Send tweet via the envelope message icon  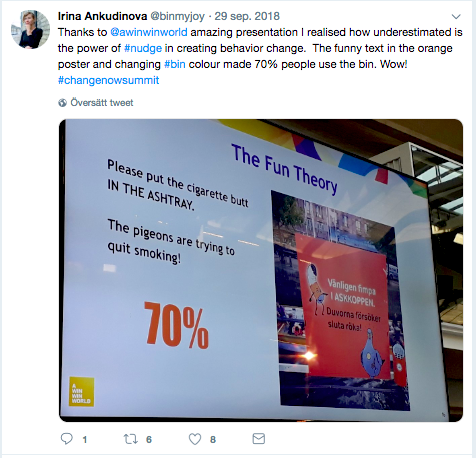tap(259, 439)
